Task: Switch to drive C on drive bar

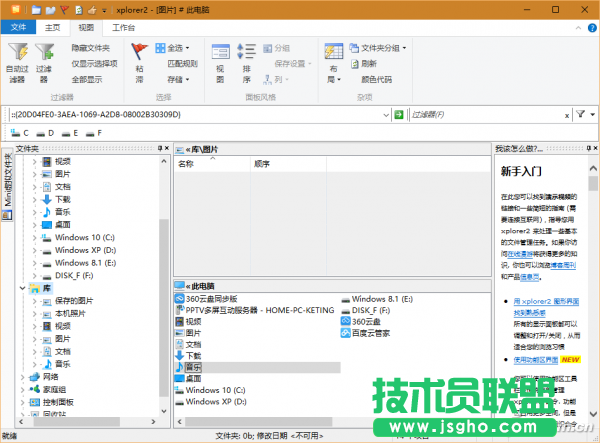Action: 20,133
